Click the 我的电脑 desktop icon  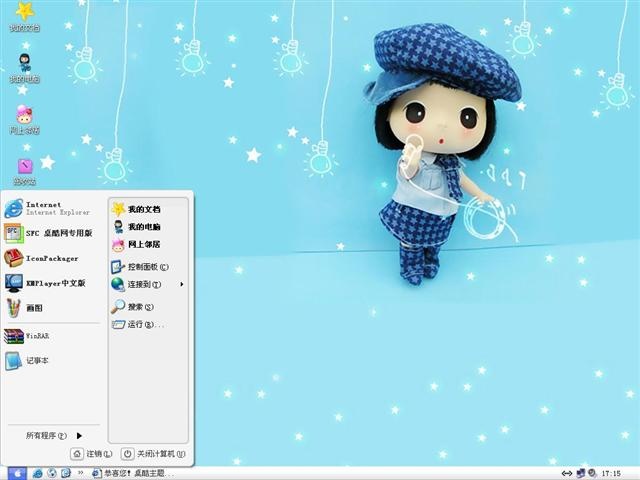click(24, 68)
